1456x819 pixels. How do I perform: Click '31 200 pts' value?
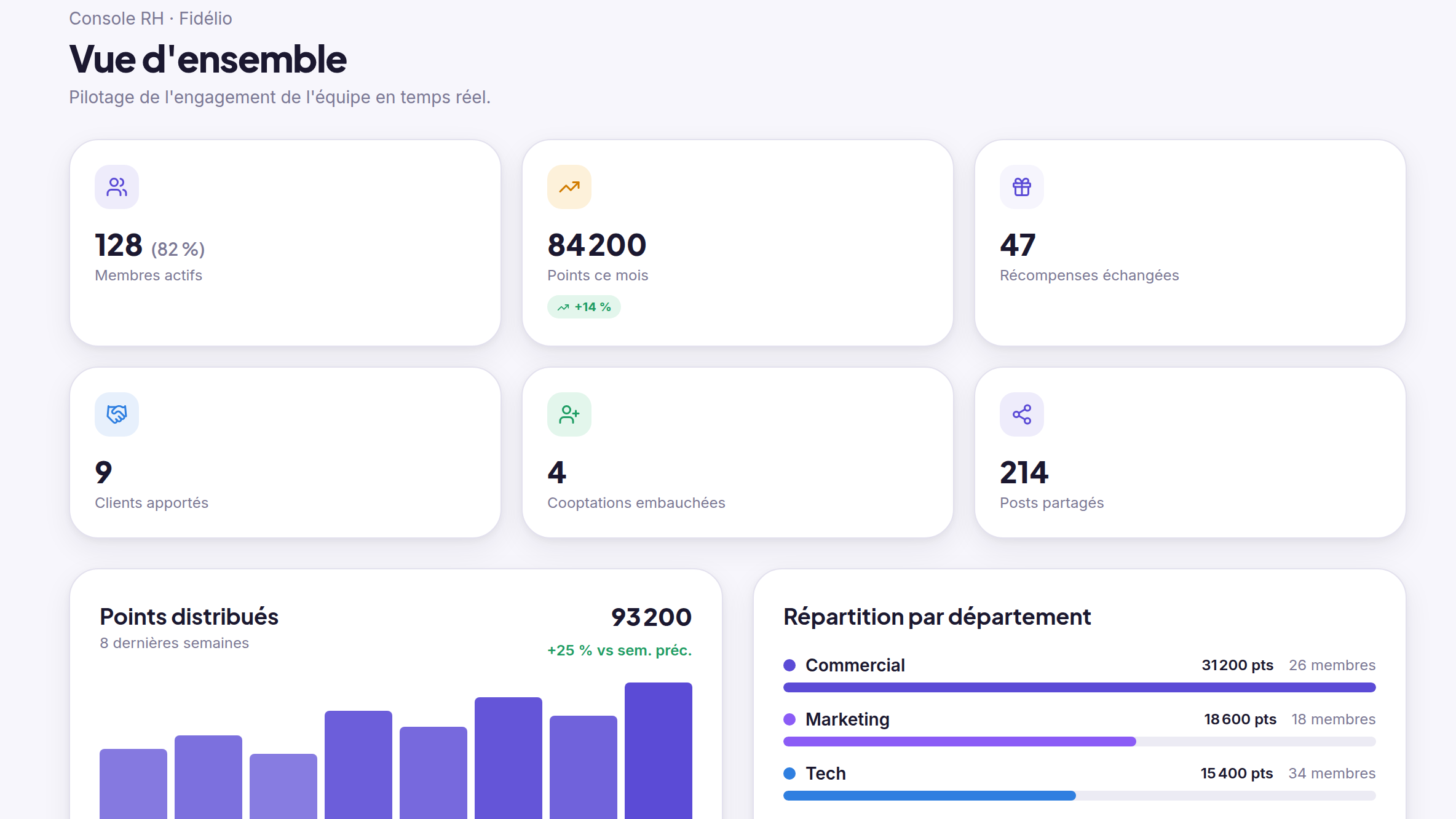(x=1238, y=665)
